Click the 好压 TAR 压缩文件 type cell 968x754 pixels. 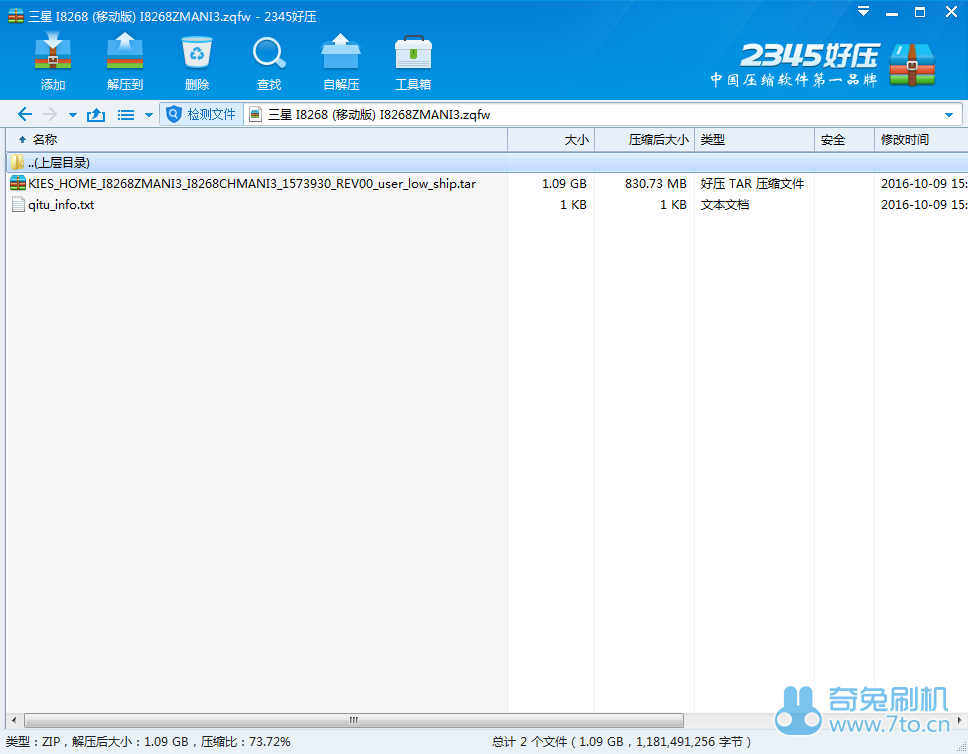pyautogui.click(x=752, y=183)
